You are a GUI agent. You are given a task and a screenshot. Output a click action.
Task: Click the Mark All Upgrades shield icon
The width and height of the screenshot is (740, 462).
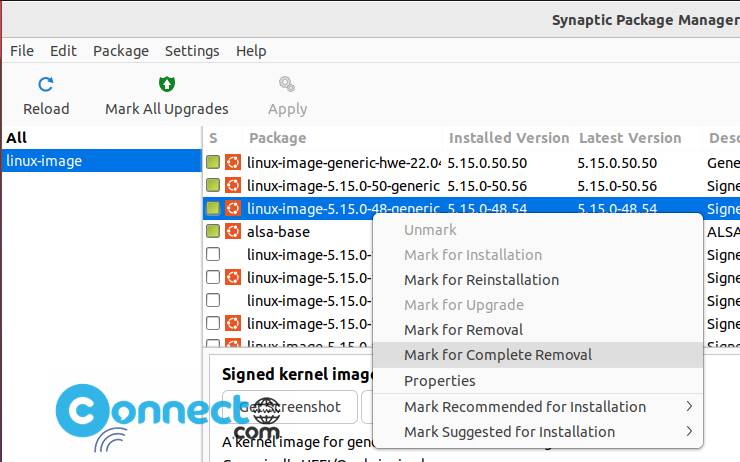167,84
